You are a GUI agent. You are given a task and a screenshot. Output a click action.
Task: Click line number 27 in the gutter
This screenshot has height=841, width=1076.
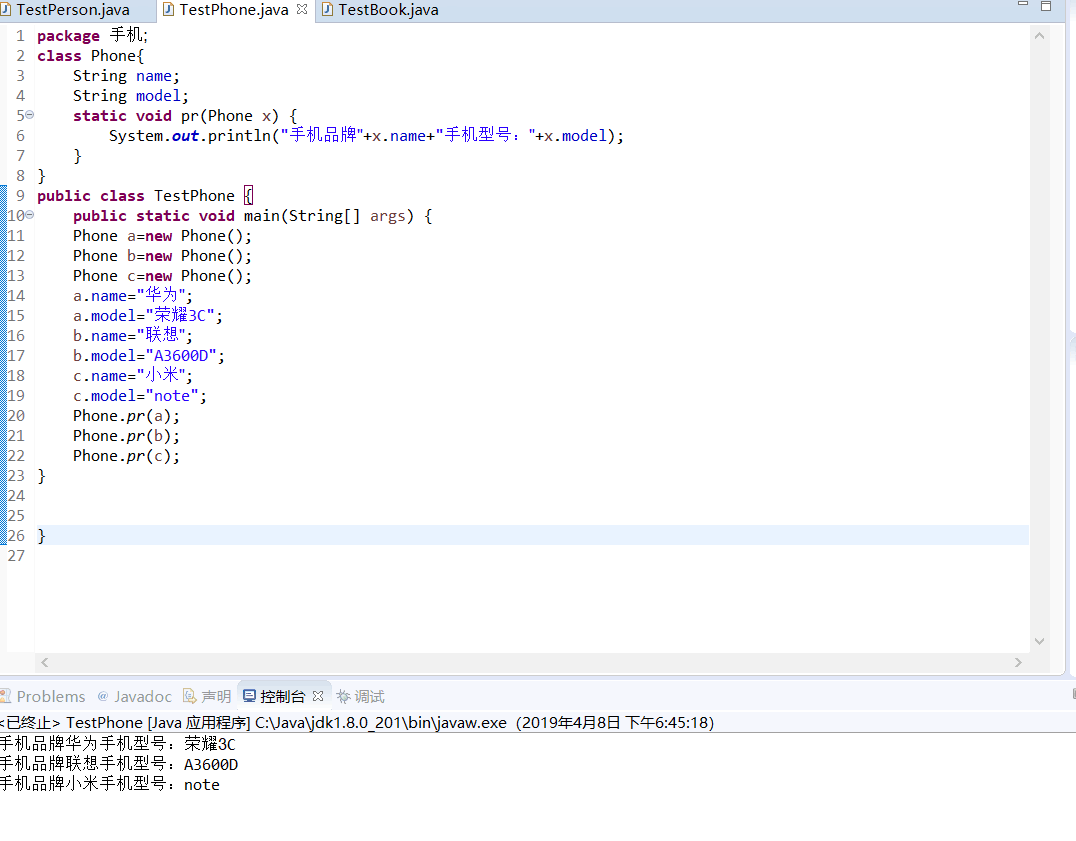tap(16, 556)
